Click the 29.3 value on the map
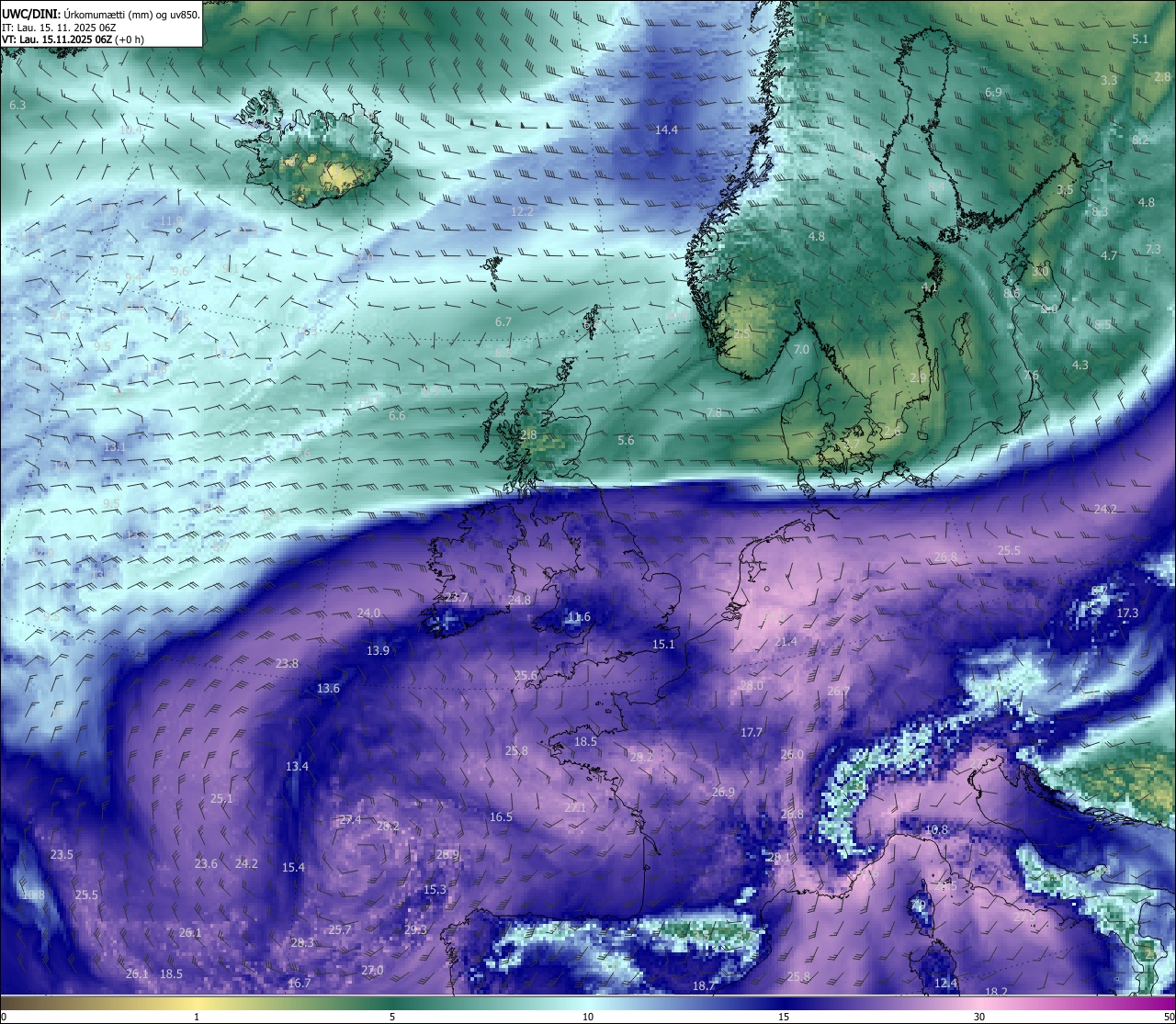 415,929
